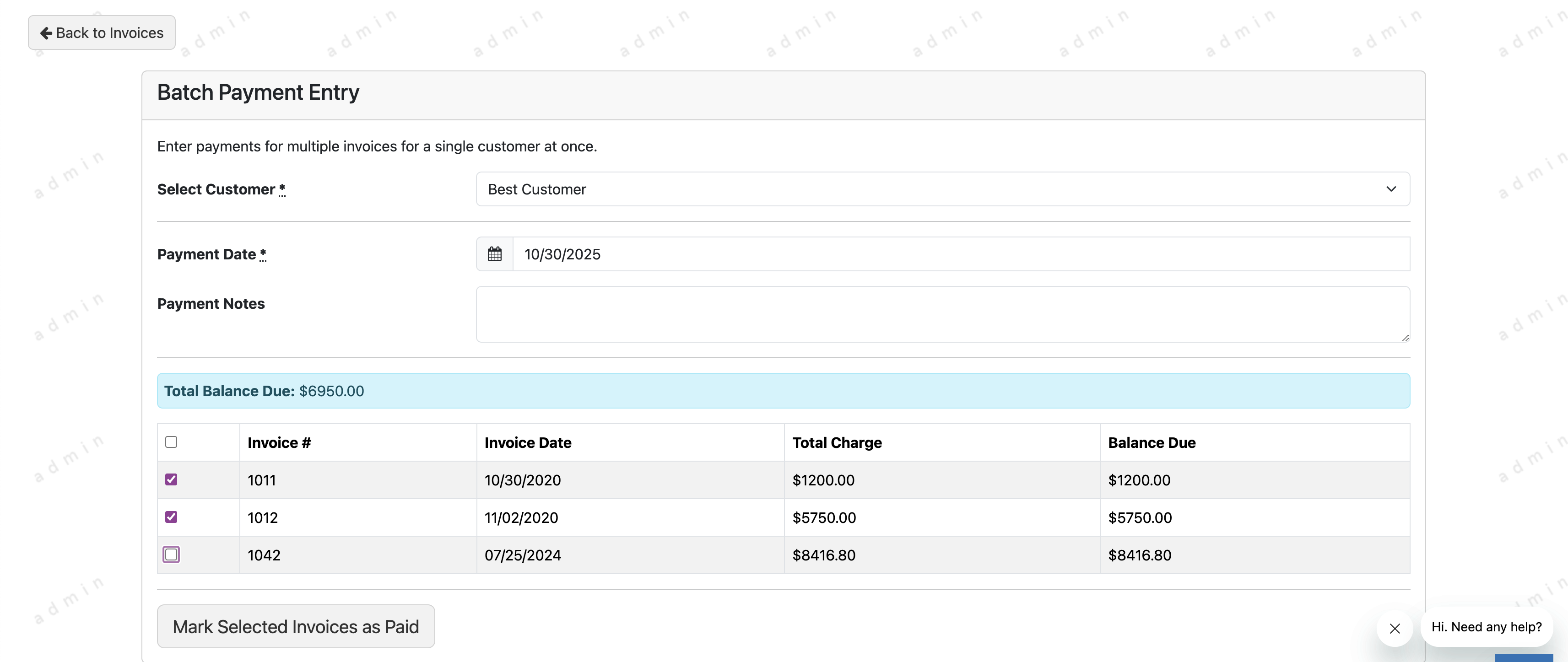The width and height of the screenshot is (1568, 662).
Task: Check invoice 1042 checkbox
Action: pyautogui.click(x=171, y=554)
